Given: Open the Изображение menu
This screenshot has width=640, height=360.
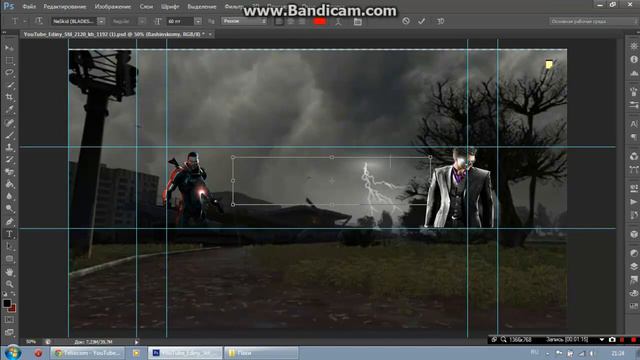Looking at the screenshot, I should point(113,7).
